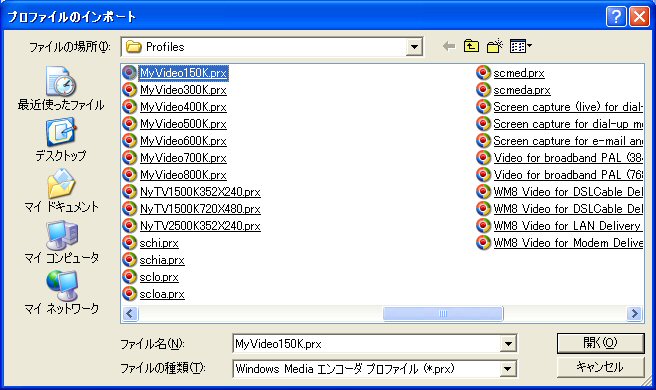Select file schi.prx
The image size is (656, 390).
(159, 243)
